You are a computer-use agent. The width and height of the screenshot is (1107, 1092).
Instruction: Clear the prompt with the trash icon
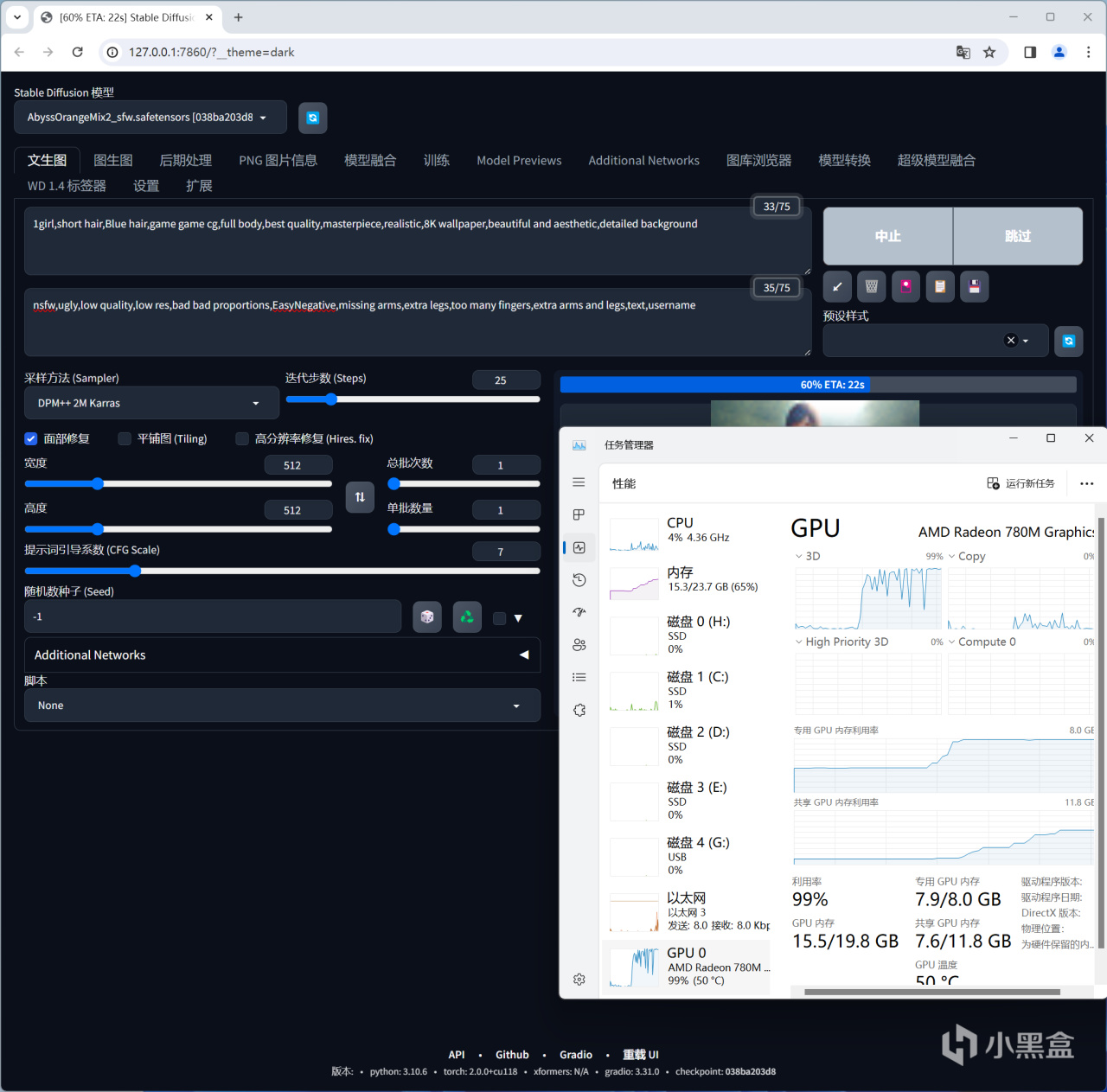pyautogui.click(x=871, y=286)
